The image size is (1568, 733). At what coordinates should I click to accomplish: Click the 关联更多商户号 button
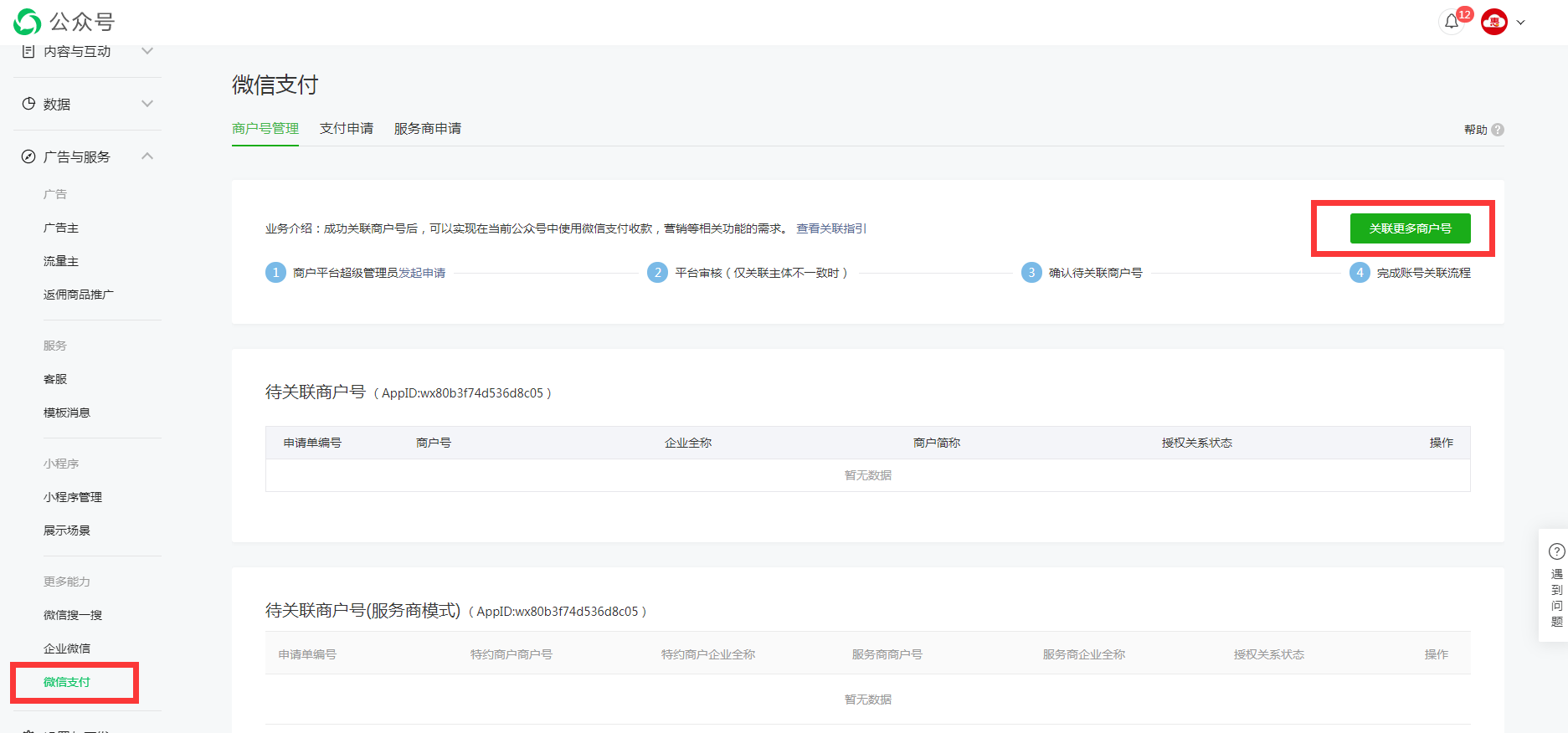click(x=1410, y=228)
